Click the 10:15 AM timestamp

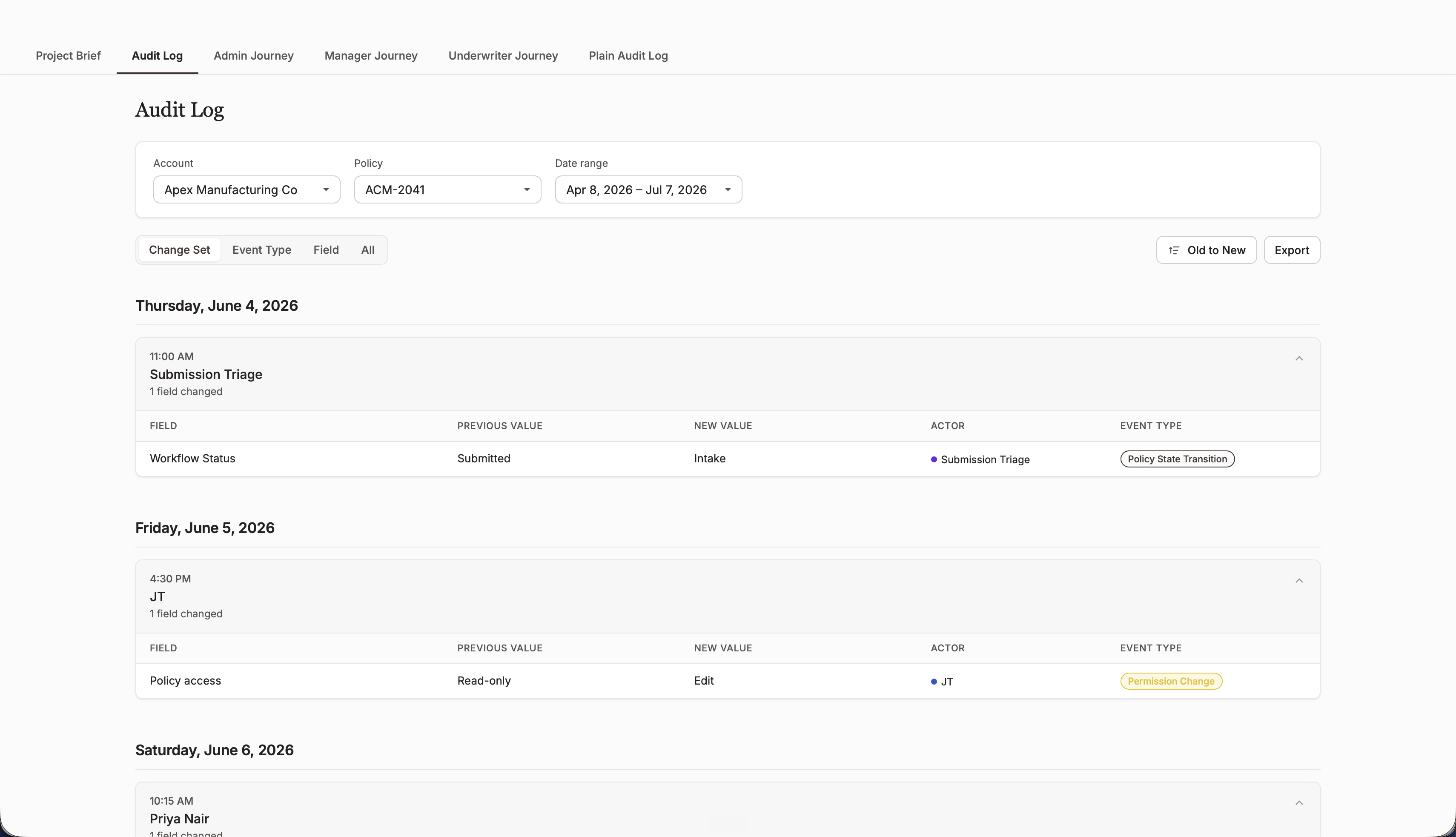171,801
